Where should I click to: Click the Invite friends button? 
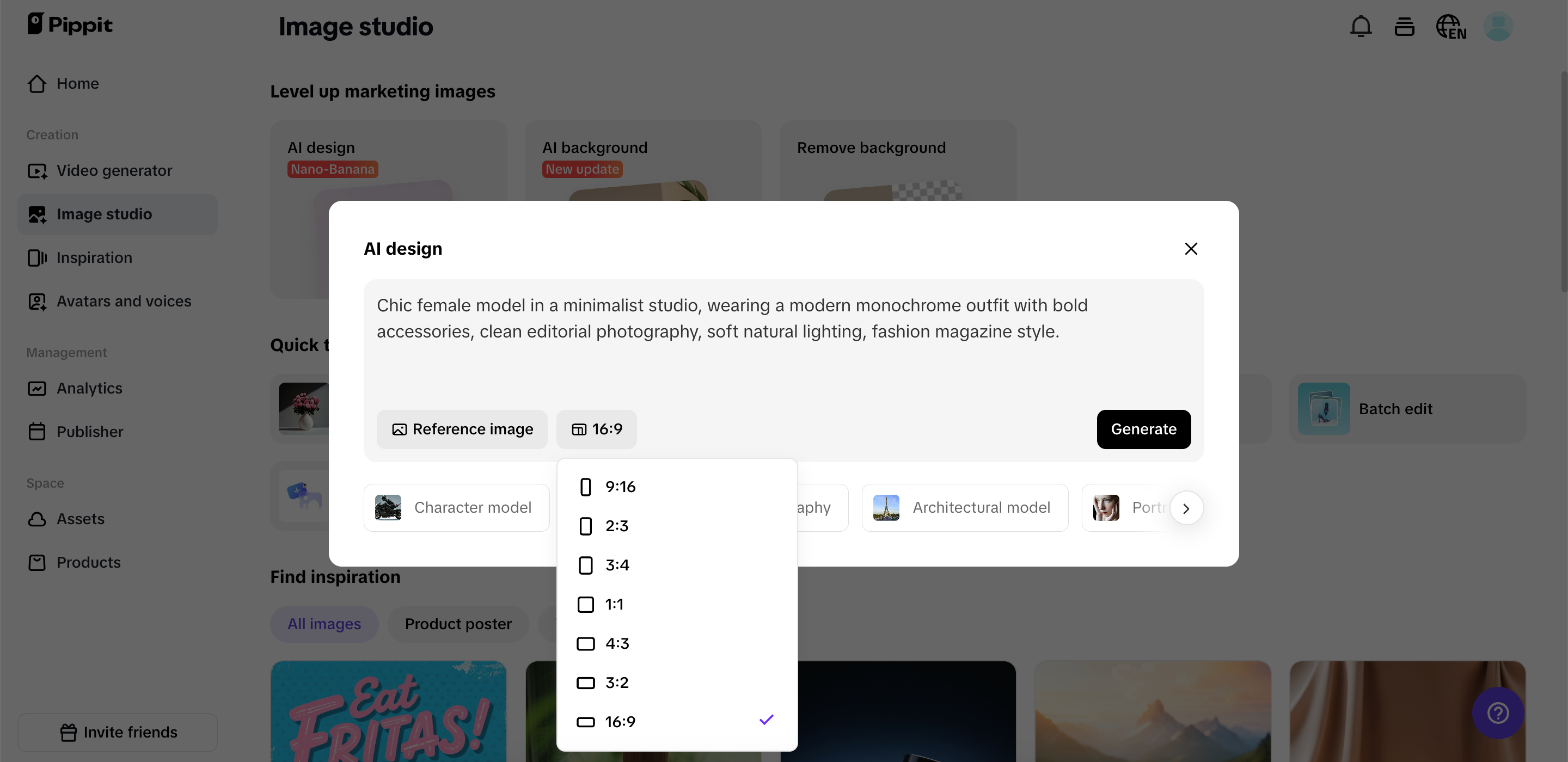tap(118, 732)
